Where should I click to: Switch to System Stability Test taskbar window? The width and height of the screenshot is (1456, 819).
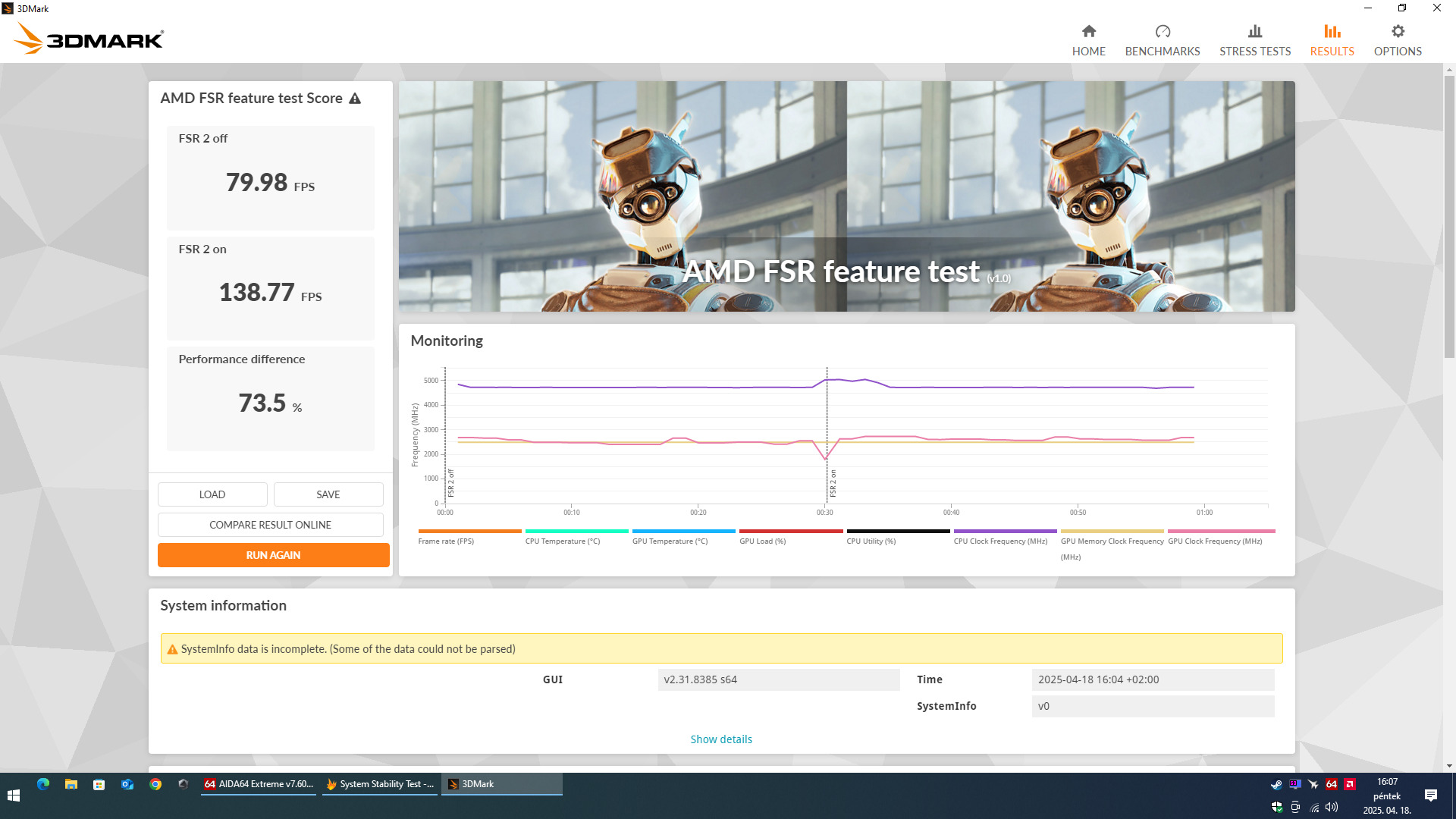pyautogui.click(x=380, y=784)
